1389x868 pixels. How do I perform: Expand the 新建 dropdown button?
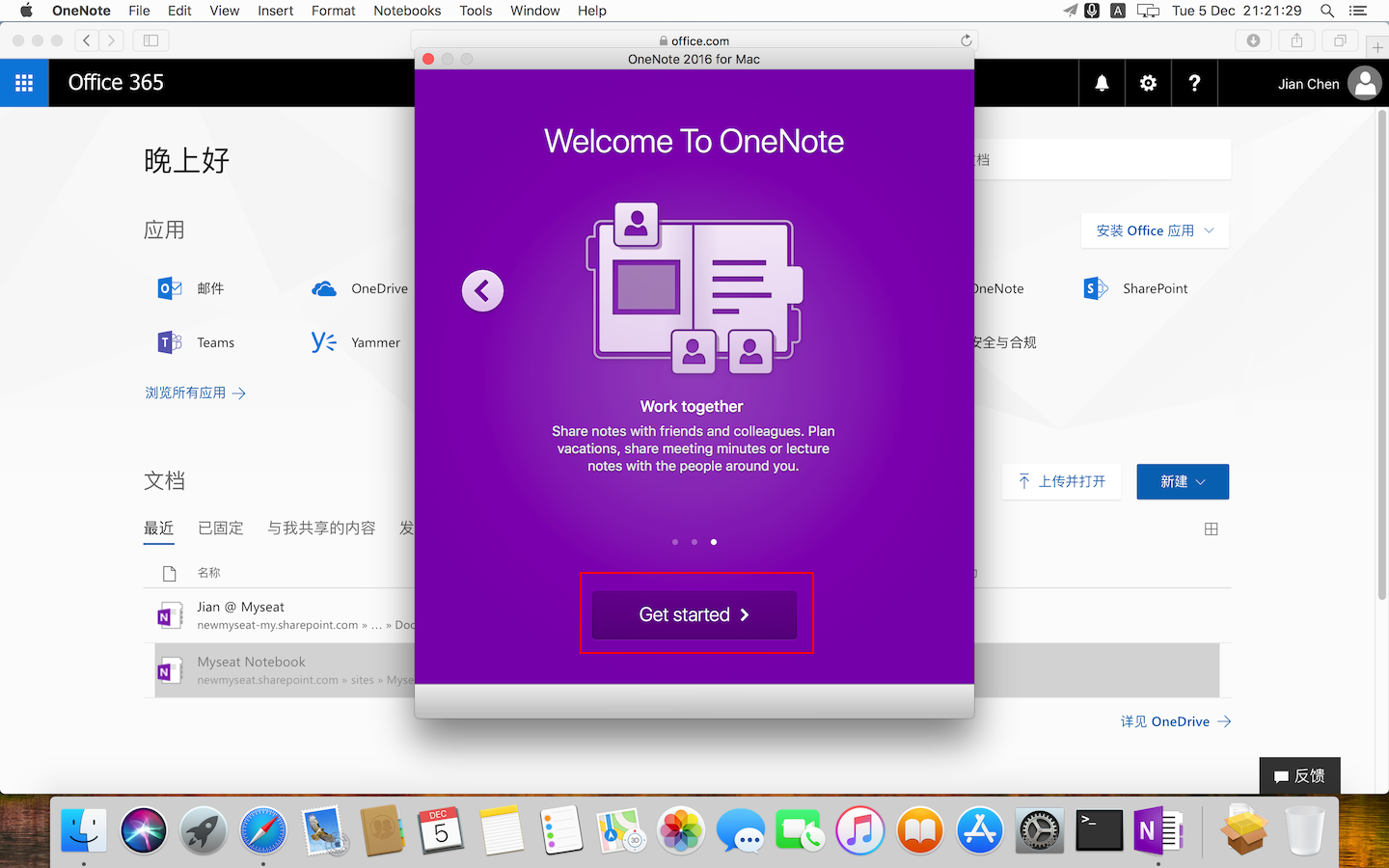(1183, 481)
